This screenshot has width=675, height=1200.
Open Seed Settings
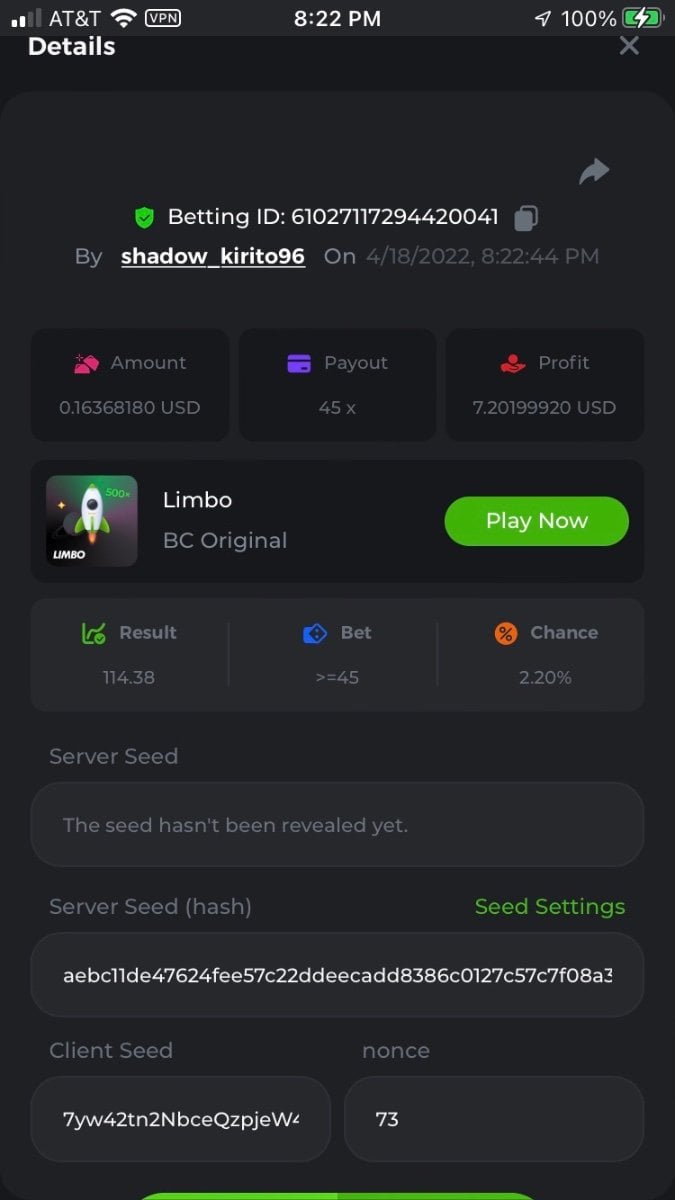pos(549,907)
